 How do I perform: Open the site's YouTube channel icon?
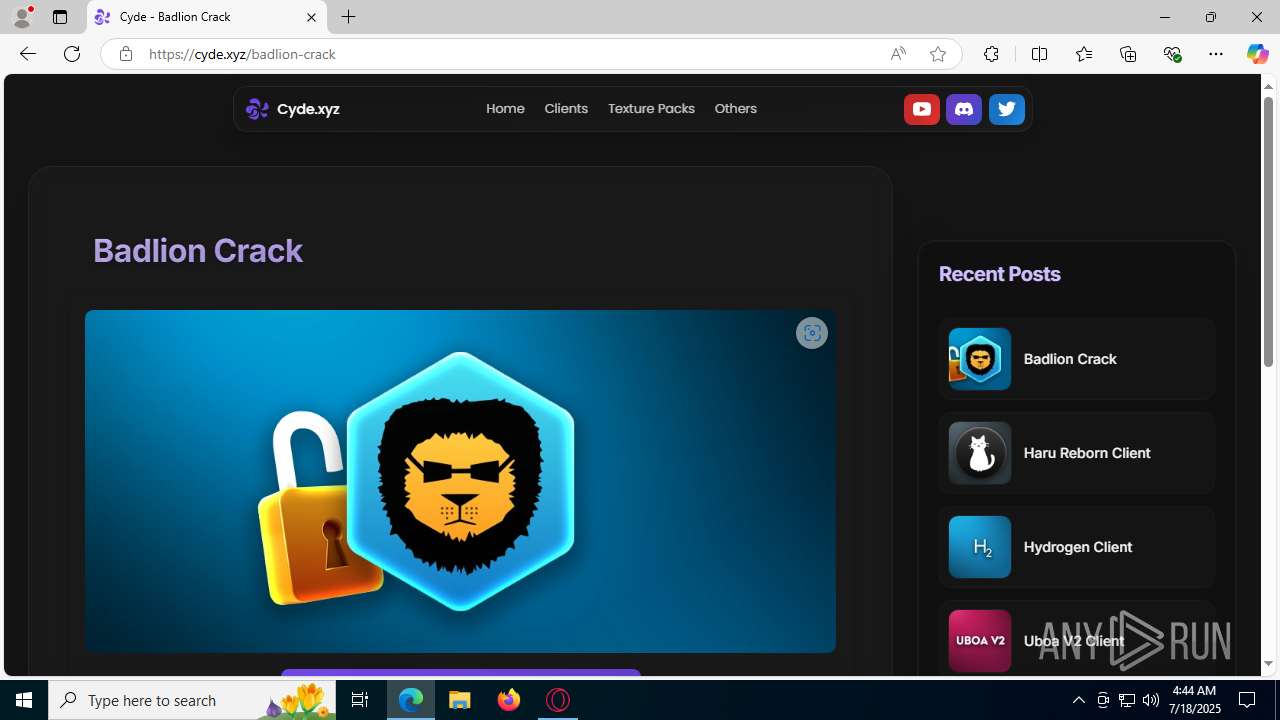point(922,109)
